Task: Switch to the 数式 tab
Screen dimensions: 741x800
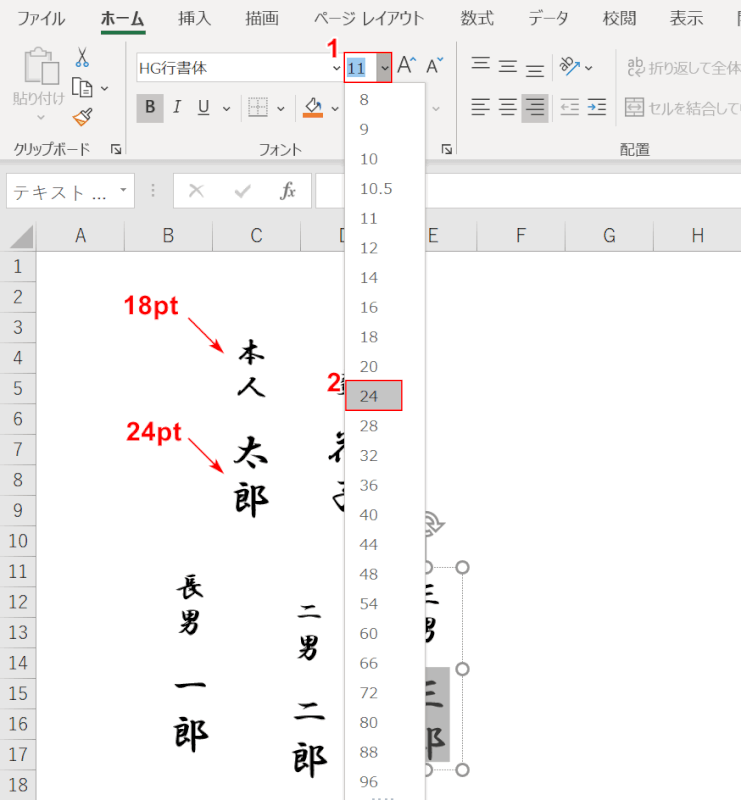Action: point(477,19)
